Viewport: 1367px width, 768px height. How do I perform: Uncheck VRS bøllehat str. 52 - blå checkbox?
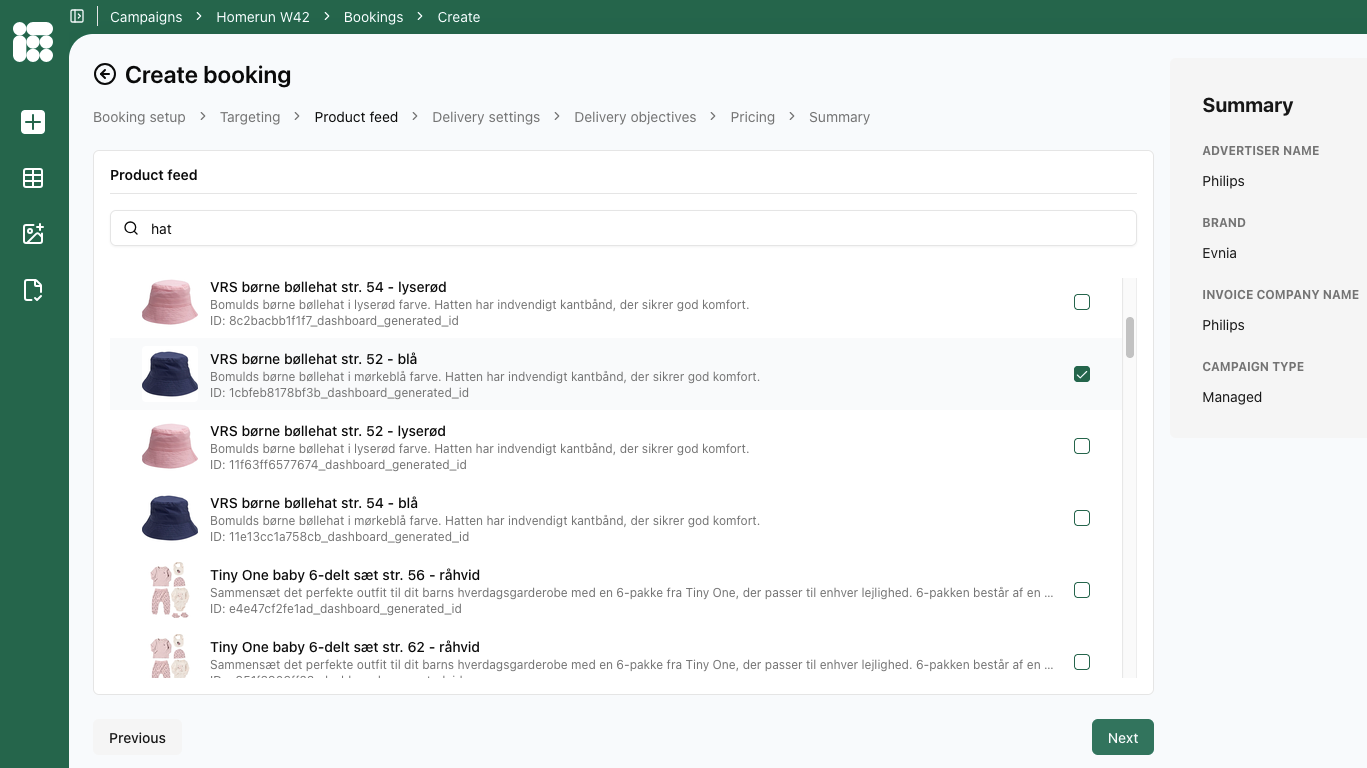(1082, 374)
